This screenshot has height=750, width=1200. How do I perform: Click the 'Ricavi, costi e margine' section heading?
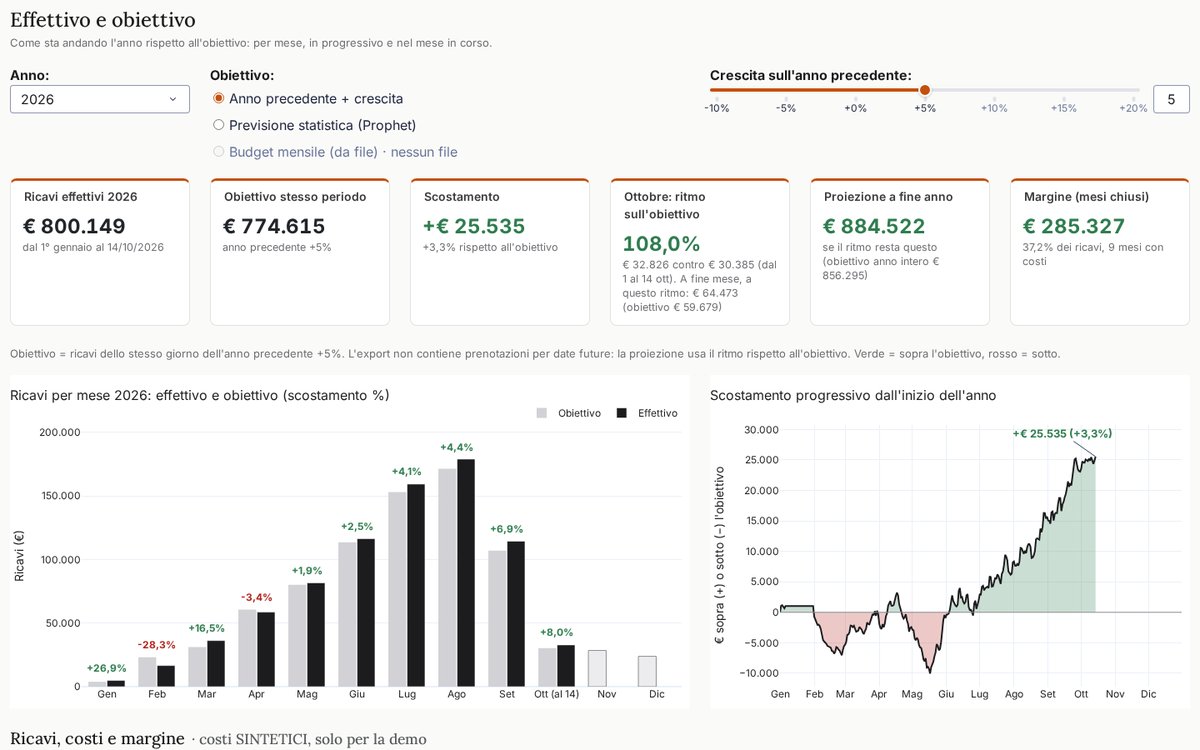pyautogui.click(x=97, y=739)
